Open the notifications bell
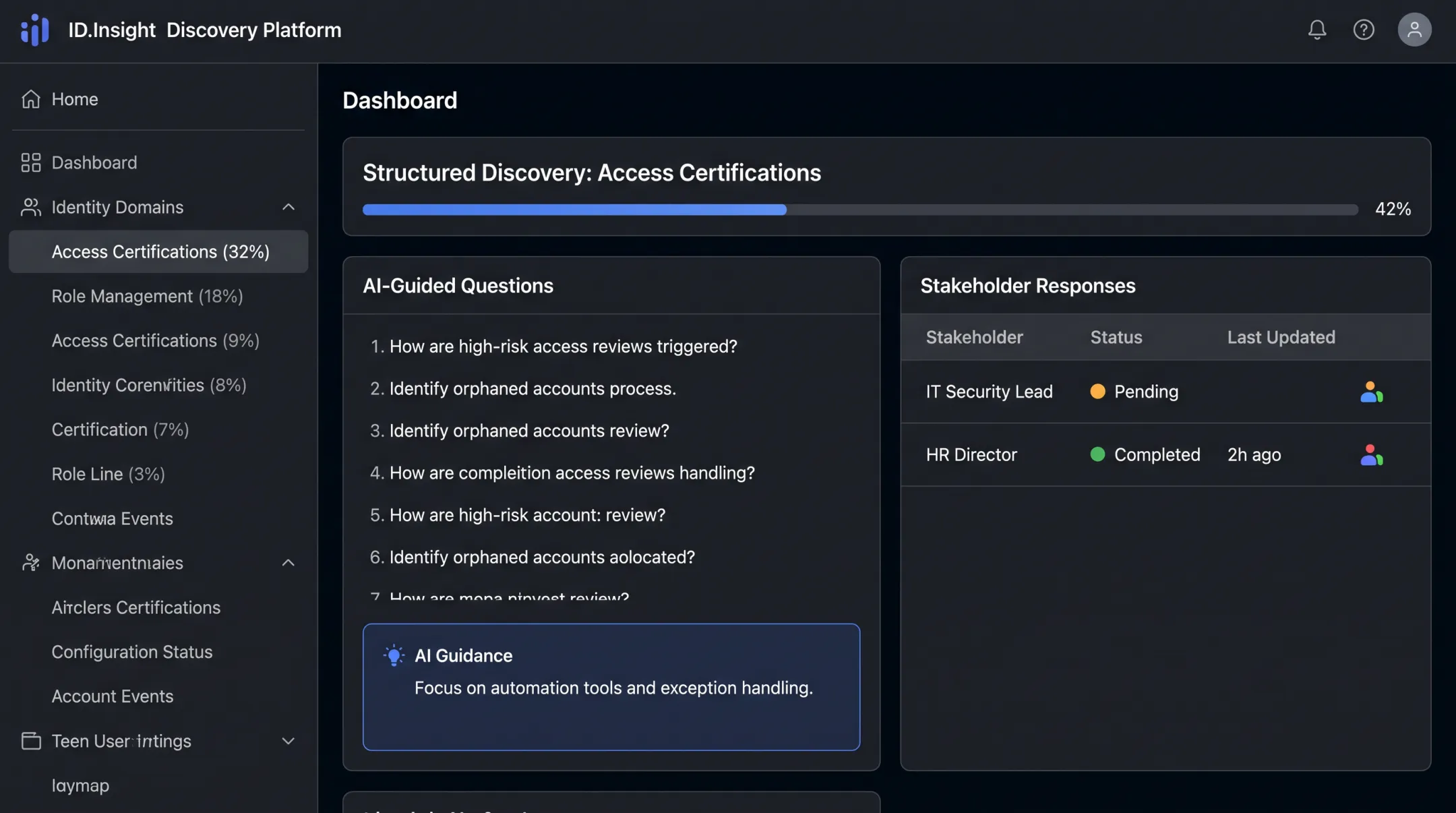Screen dimensions: 1456x813 tap(1317, 30)
